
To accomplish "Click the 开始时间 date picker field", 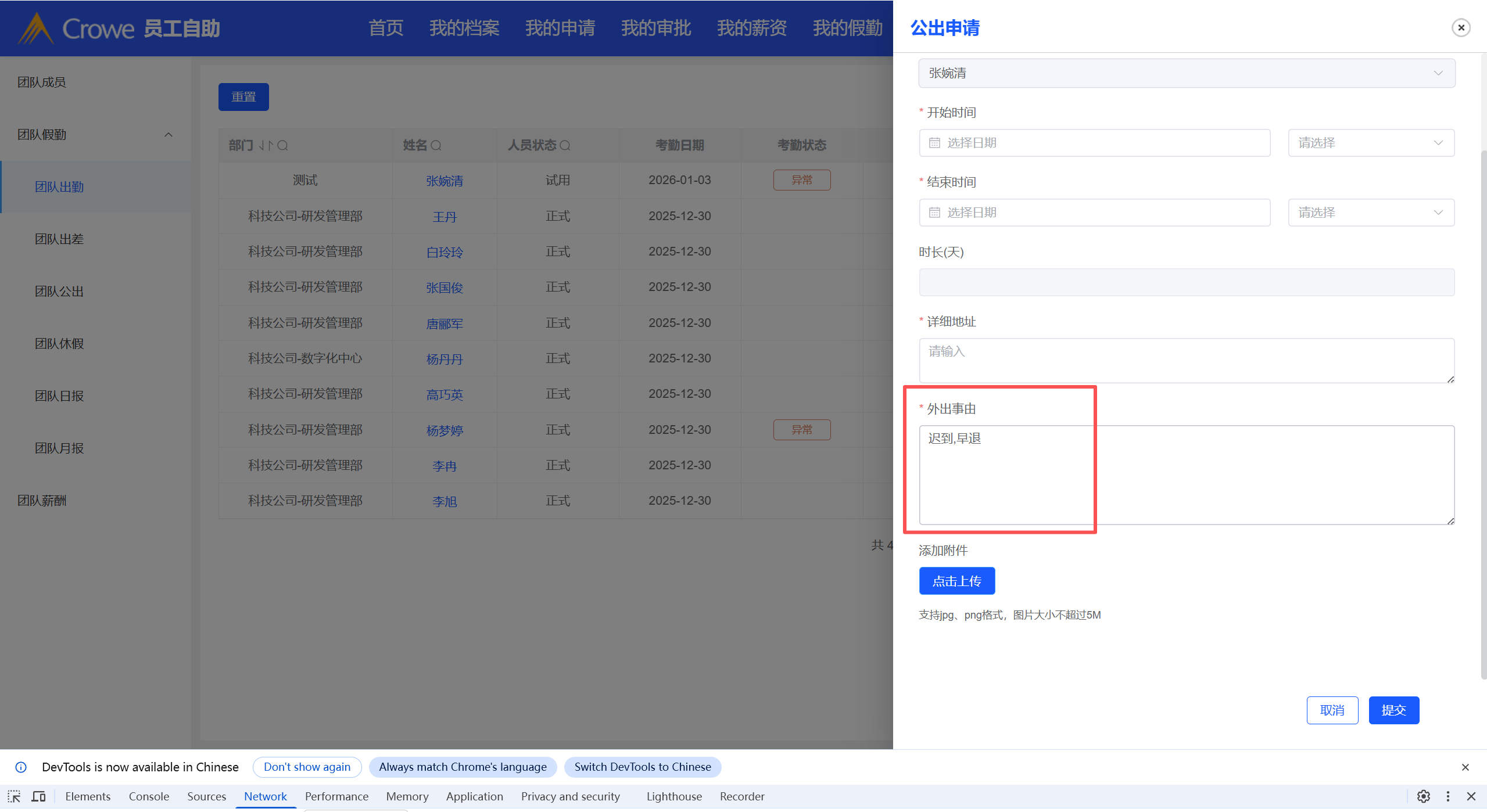I will (1094, 143).
